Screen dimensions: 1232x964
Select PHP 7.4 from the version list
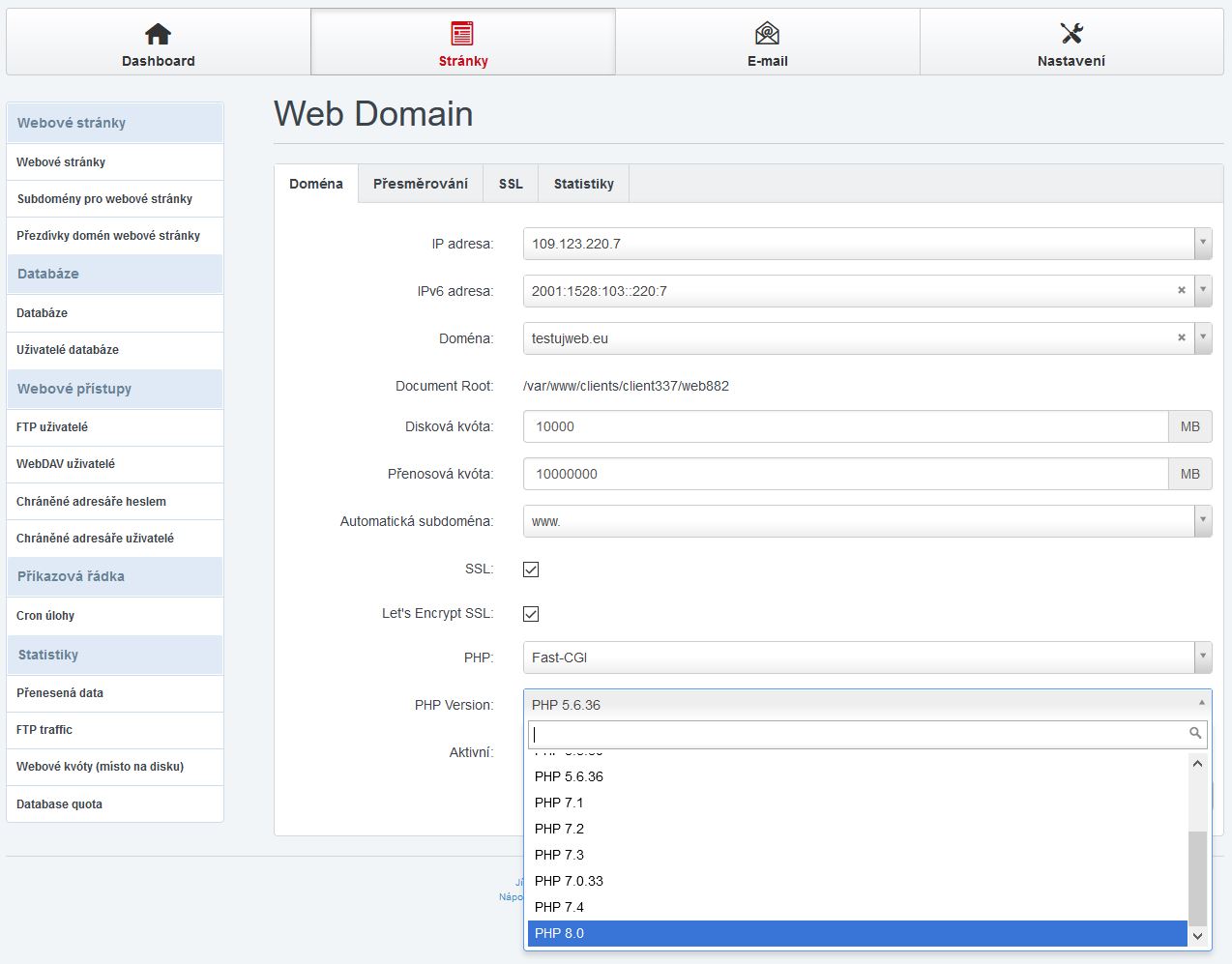click(559, 907)
